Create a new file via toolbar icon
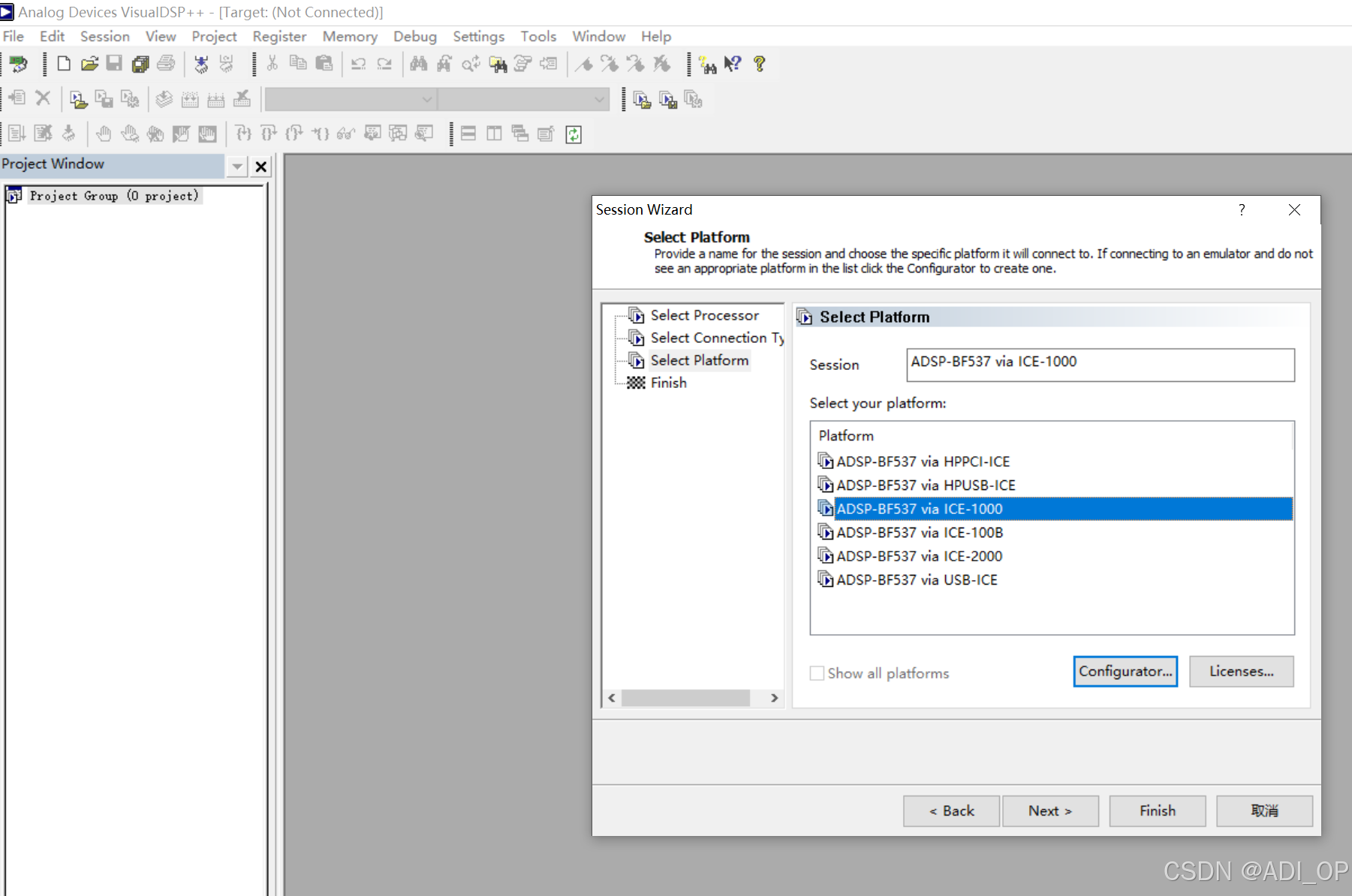This screenshot has width=1352, height=896. [x=64, y=64]
